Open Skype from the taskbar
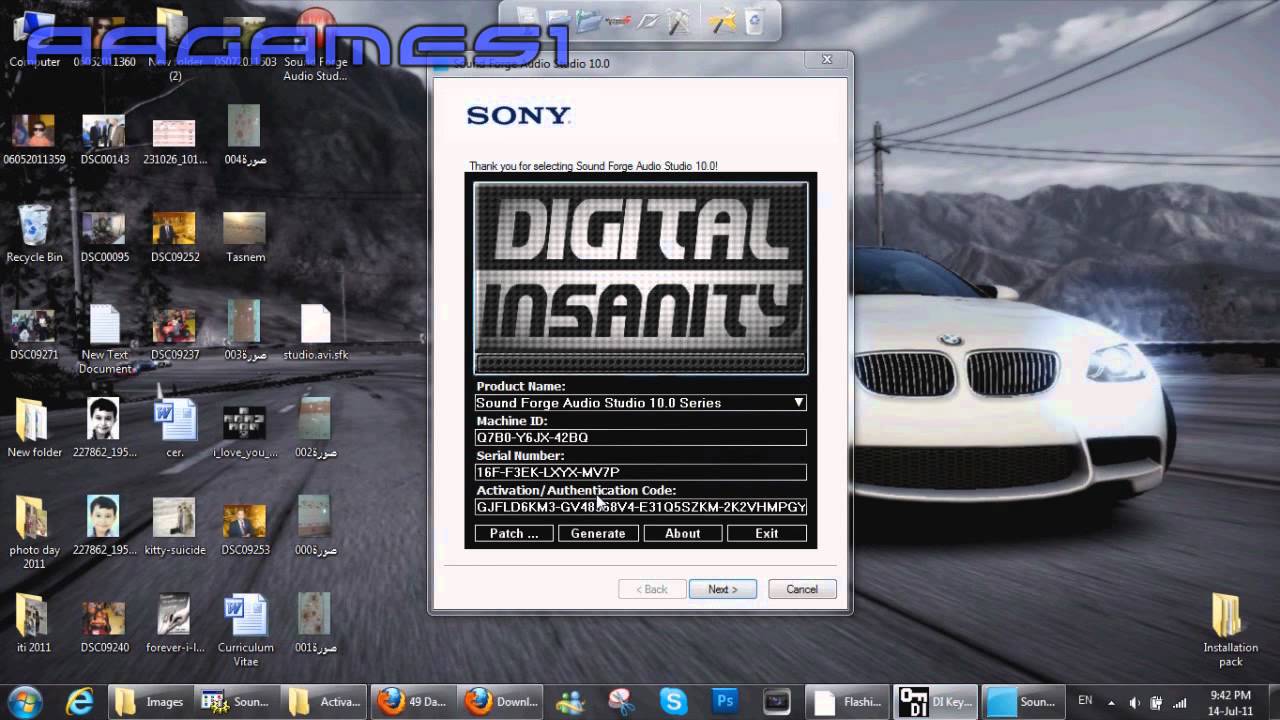Screen dimensions: 1280x720 coord(673,702)
